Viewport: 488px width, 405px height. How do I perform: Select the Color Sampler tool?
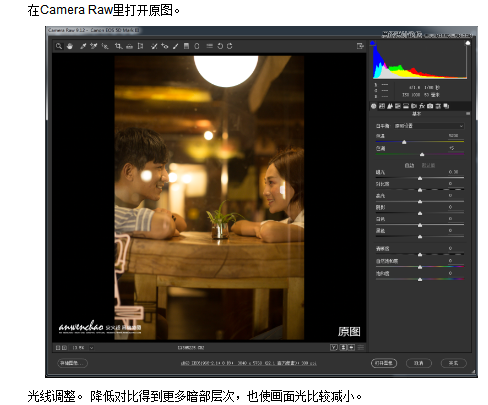point(94,46)
